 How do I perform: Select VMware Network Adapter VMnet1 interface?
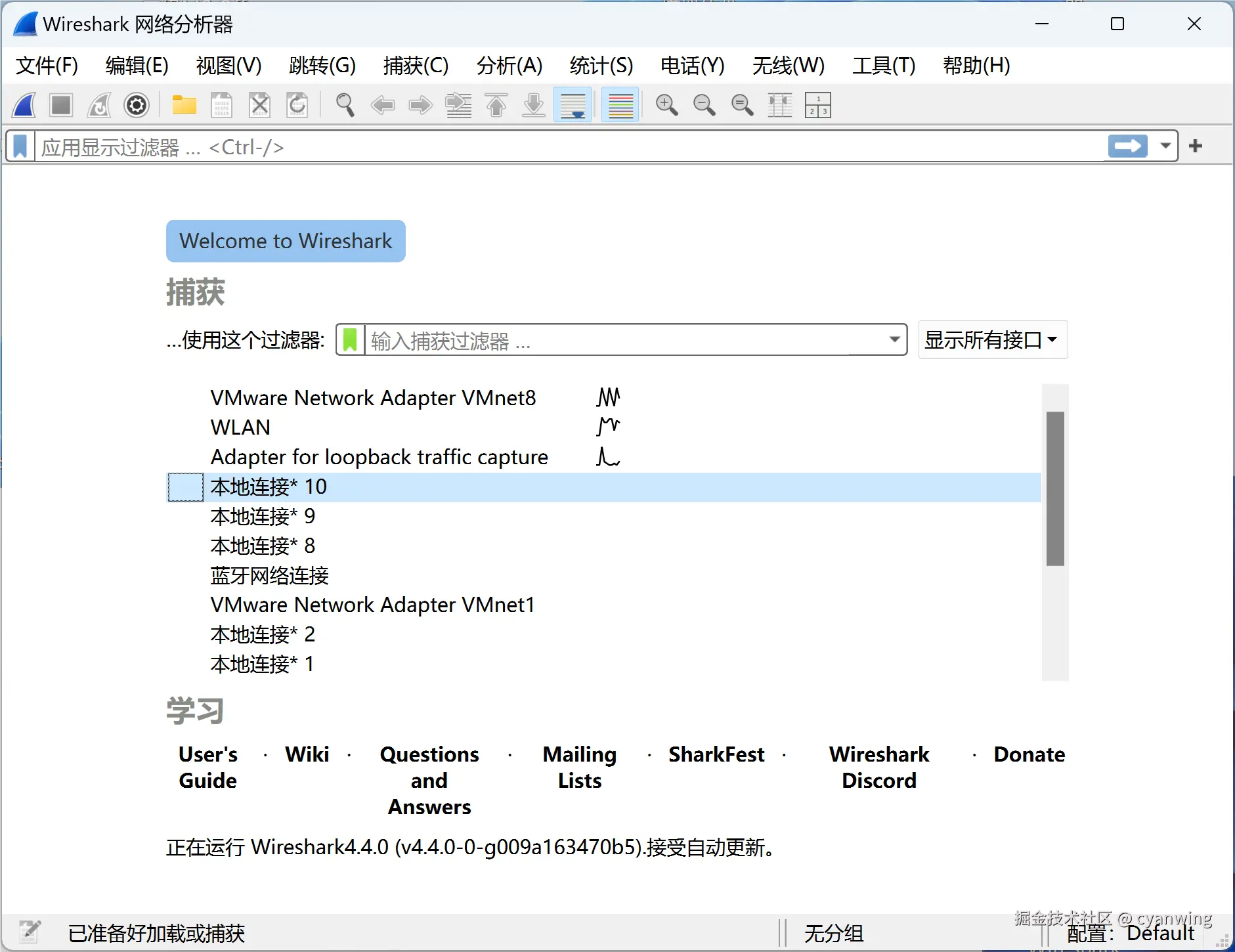point(604,605)
